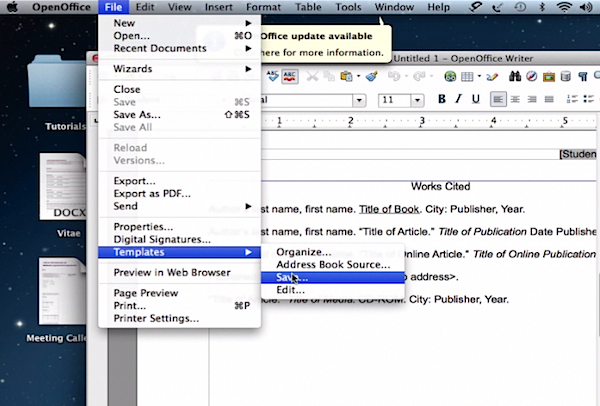Select the Templates menu item
The height and width of the screenshot is (406, 600).
[x=180, y=252]
